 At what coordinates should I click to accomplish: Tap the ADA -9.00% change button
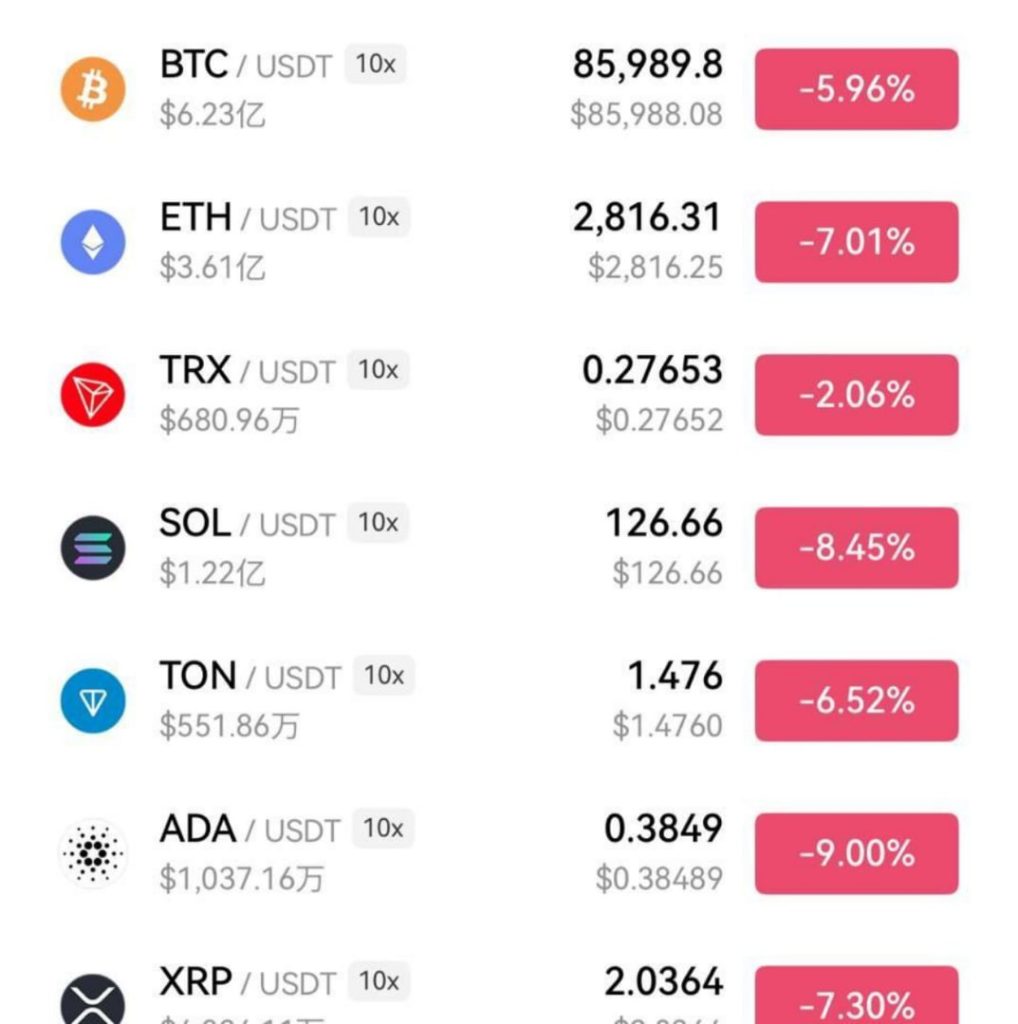click(x=856, y=853)
